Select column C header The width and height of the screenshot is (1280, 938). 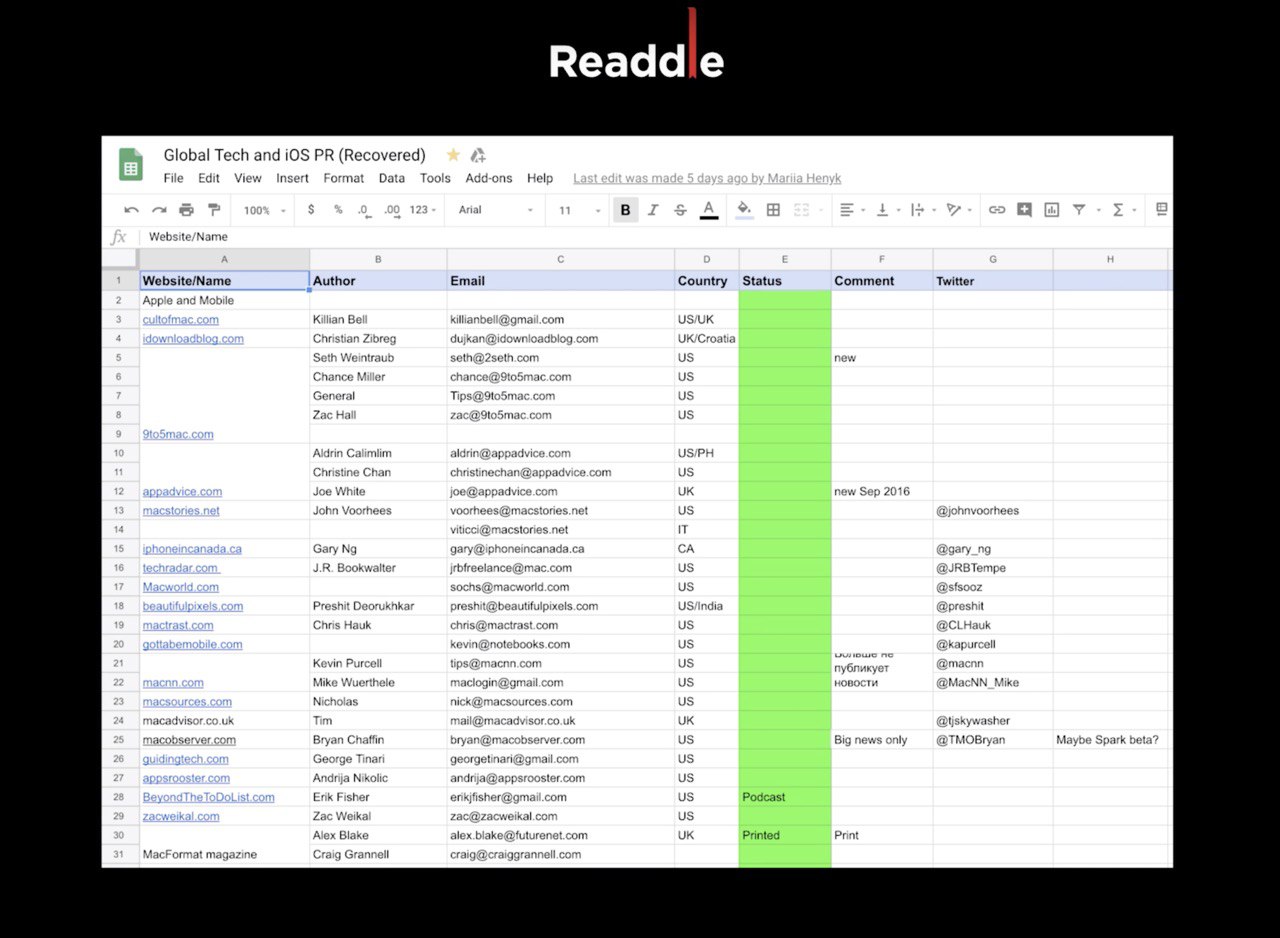(561, 260)
